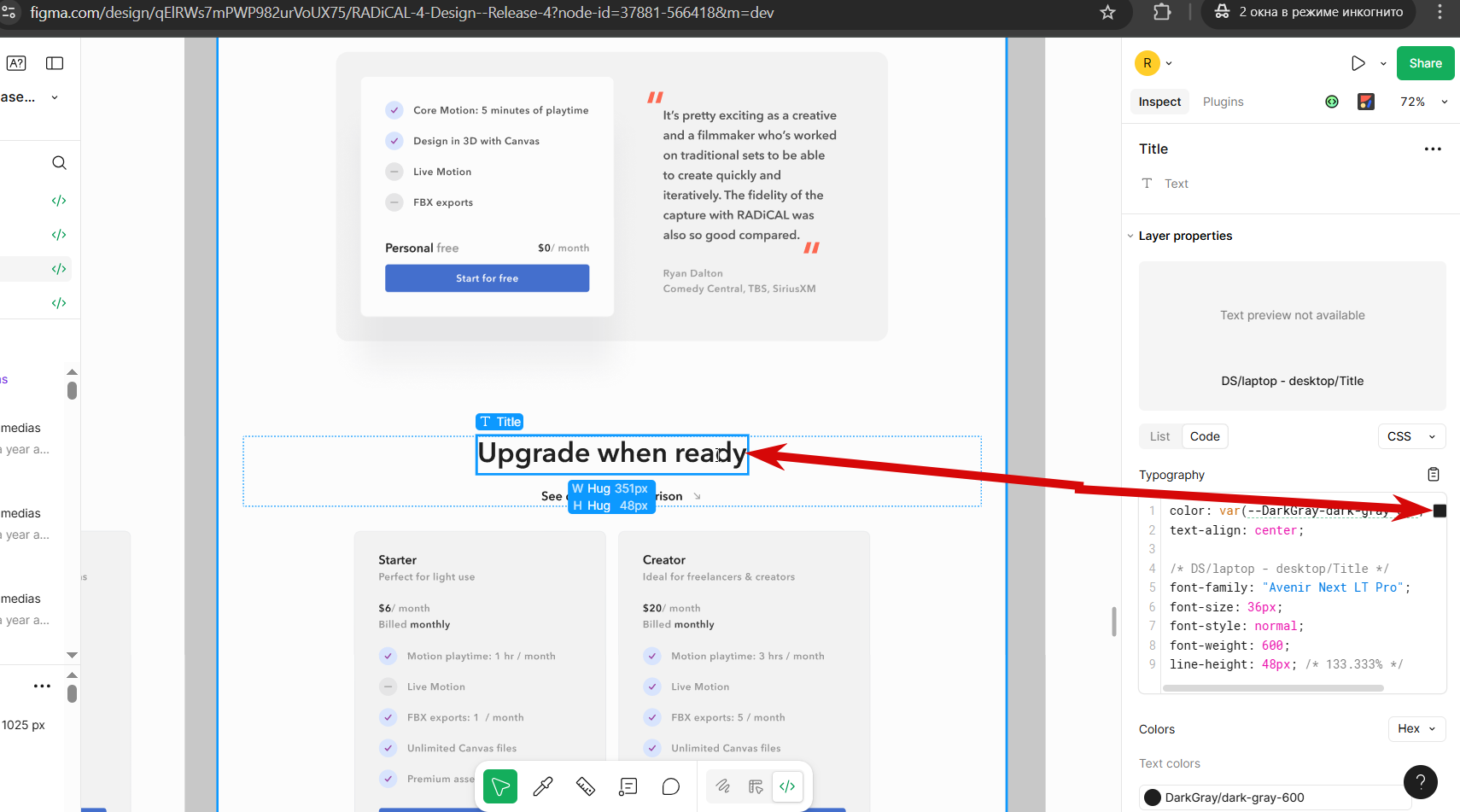Click the minus circle next to FBX exports
This screenshot has width=1460, height=812.
[x=394, y=202]
